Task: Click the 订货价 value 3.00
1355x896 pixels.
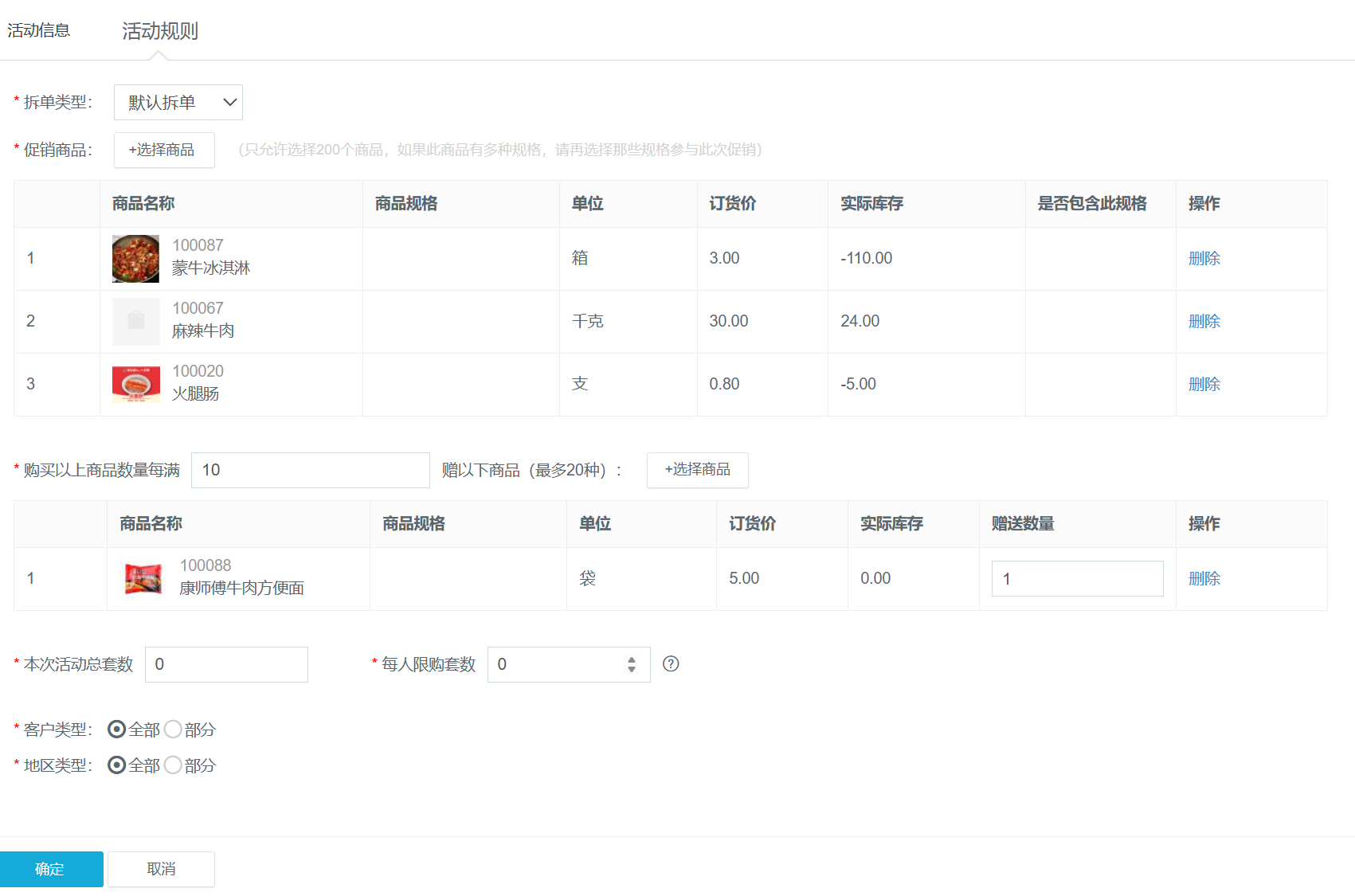Action: (724, 258)
